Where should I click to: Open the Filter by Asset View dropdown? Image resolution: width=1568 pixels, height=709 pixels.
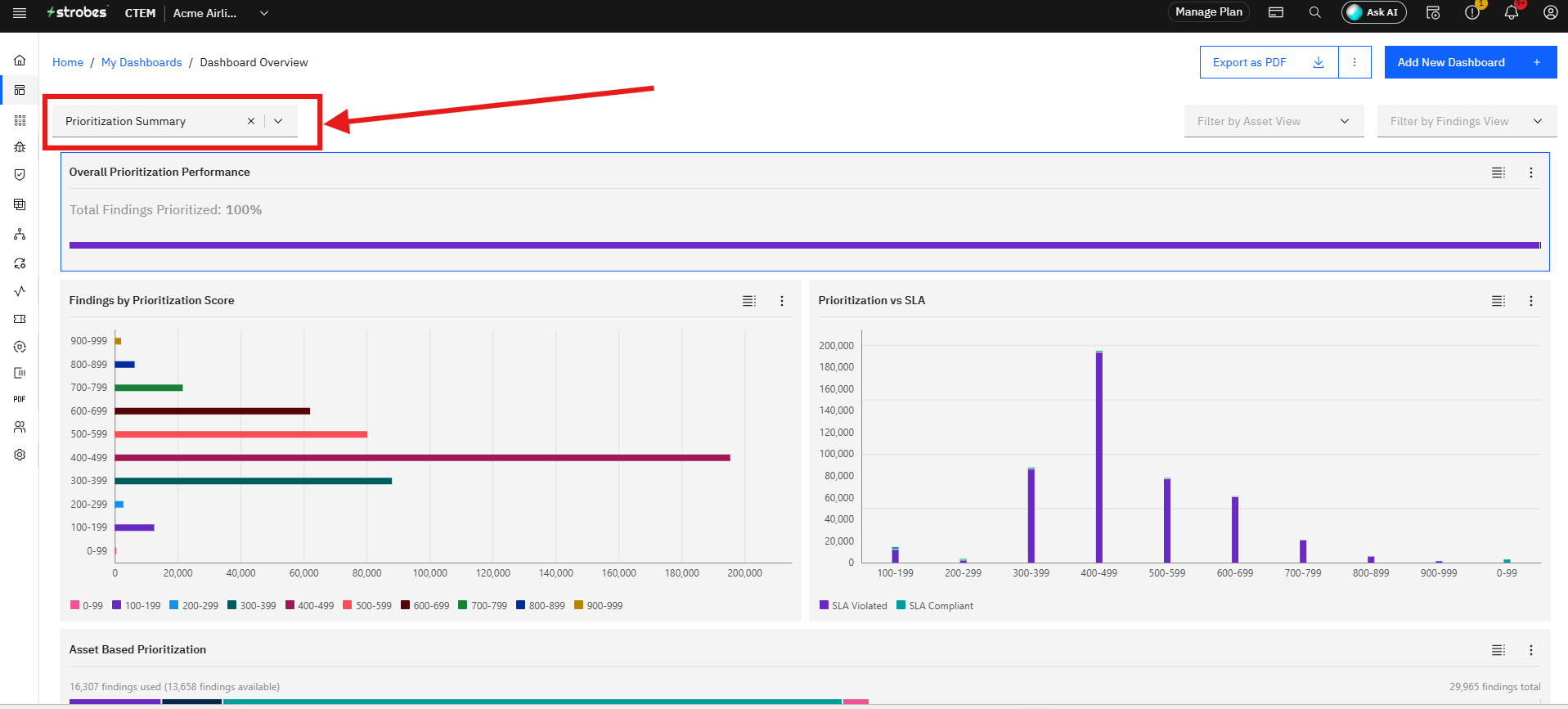(1274, 121)
